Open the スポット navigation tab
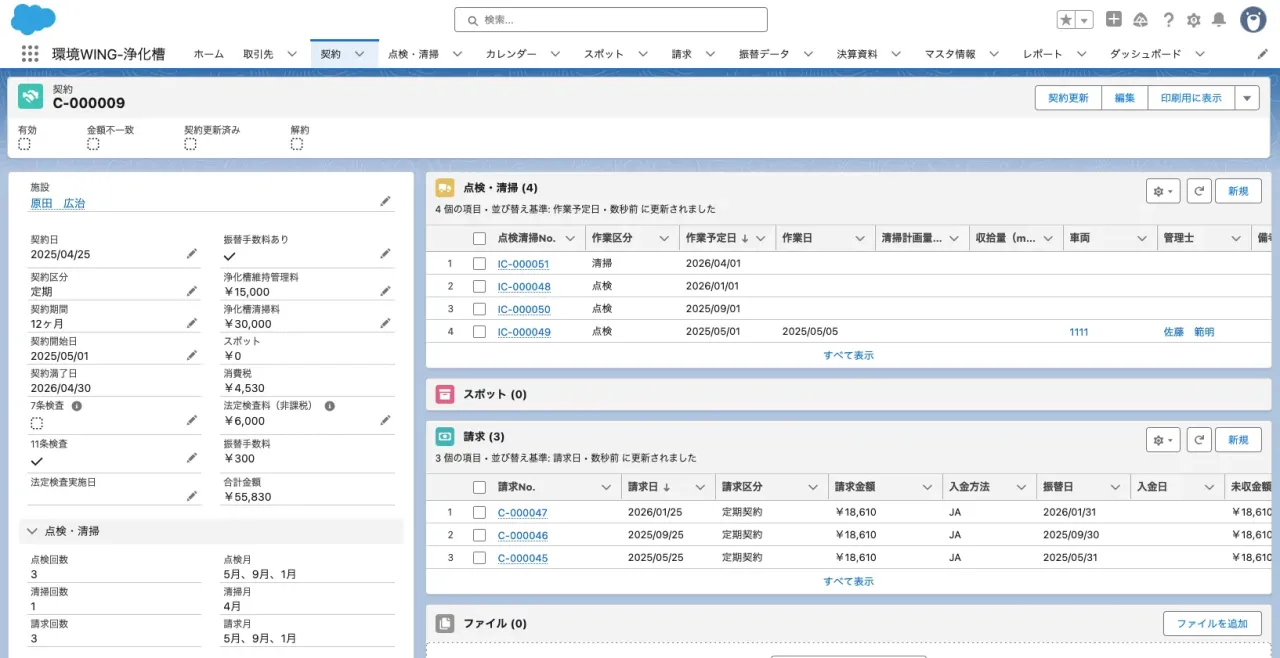 604,54
